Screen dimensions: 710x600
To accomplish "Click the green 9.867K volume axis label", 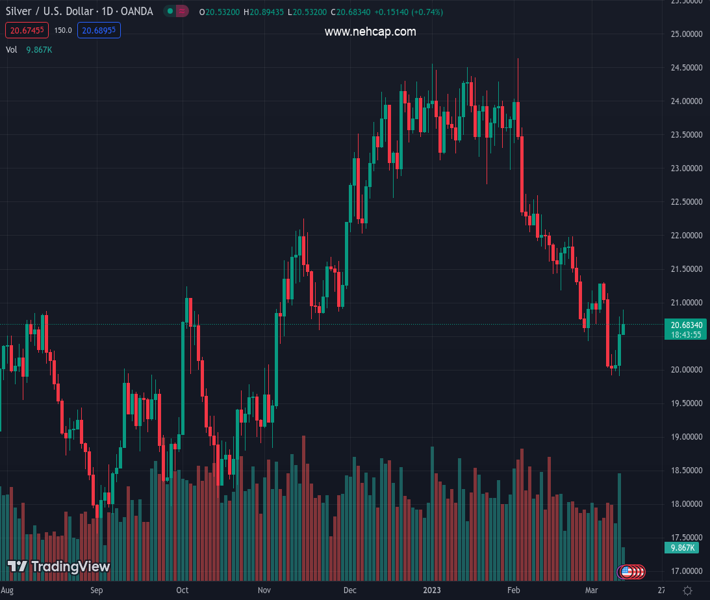I will (x=682, y=548).
